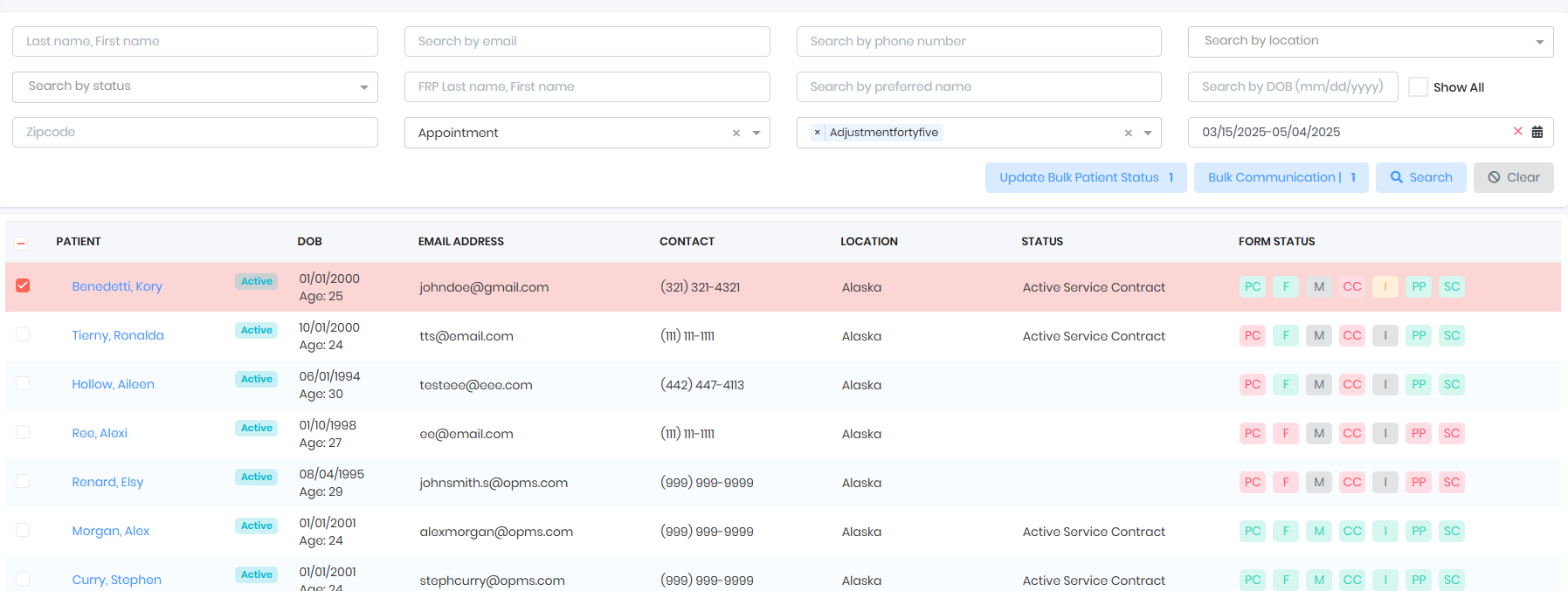Click F form badge for Tierny, Ronalda

pyautogui.click(x=1286, y=335)
